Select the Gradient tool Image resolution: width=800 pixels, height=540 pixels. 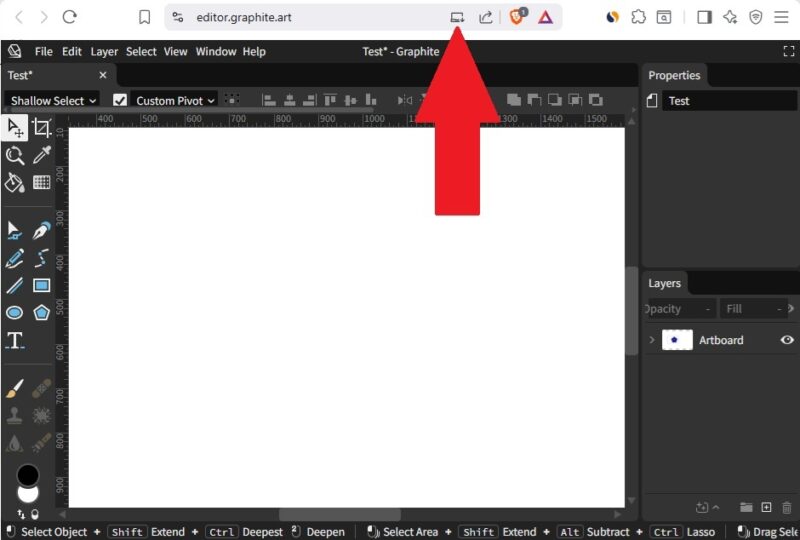pos(41,182)
